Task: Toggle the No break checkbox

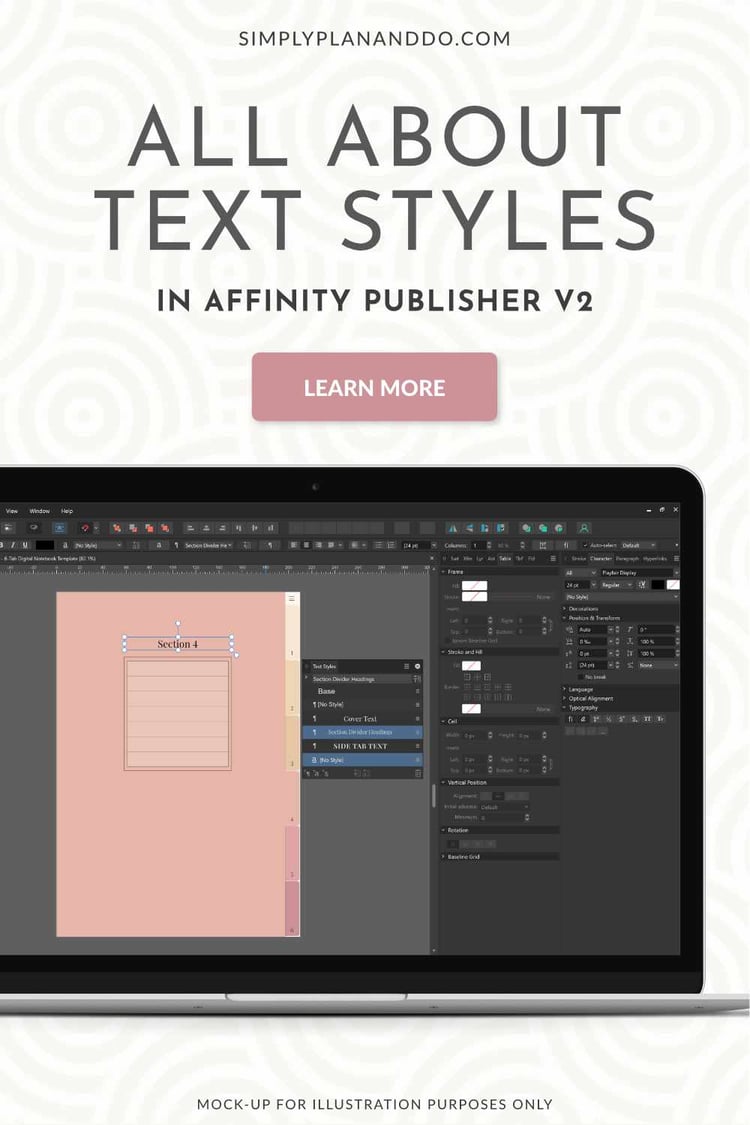Action: coord(581,677)
